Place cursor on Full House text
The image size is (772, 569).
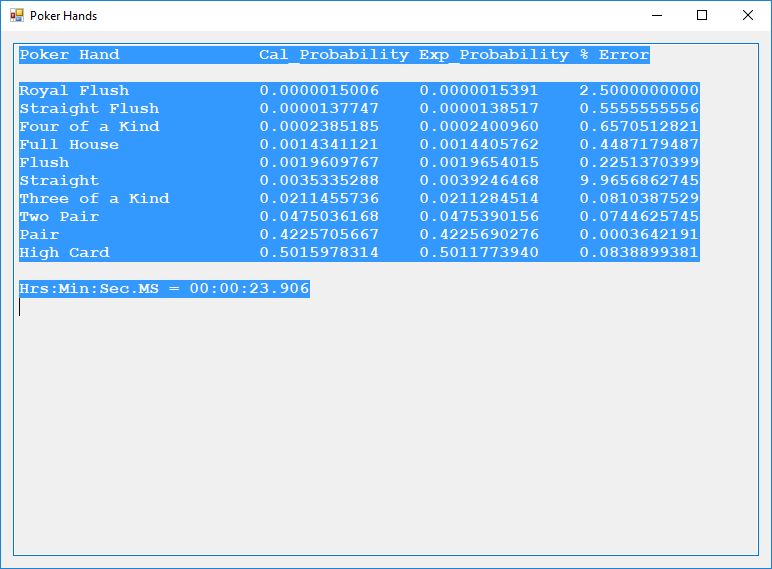point(69,145)
